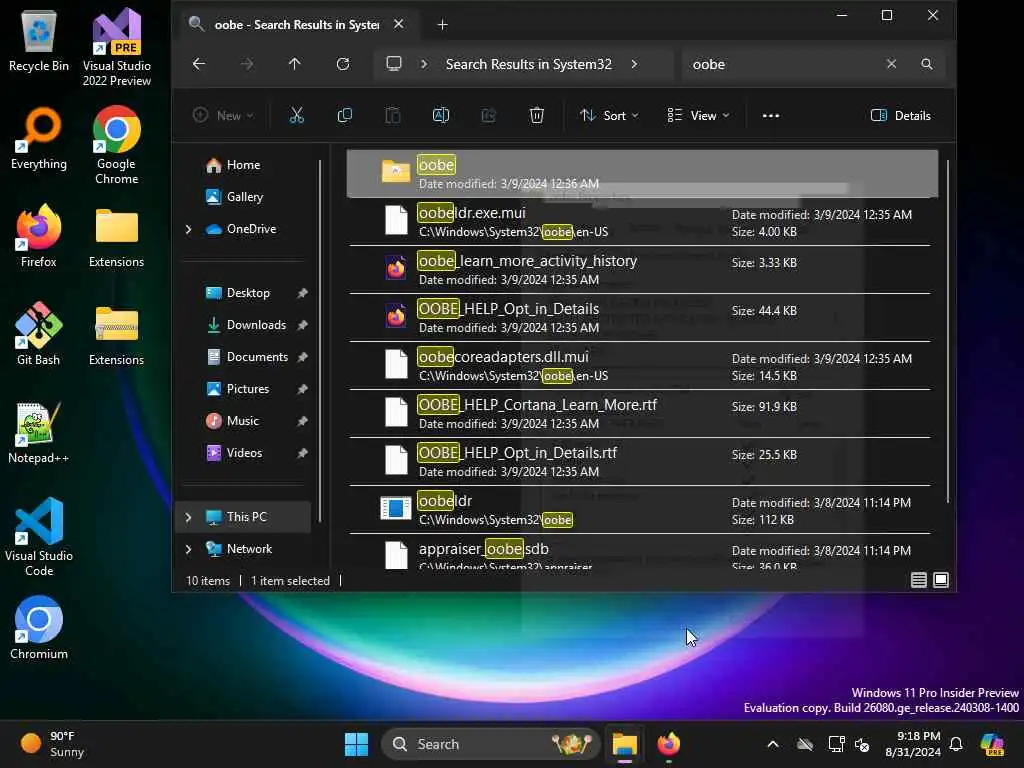Open Git Bash desktop shortcut
The width and height of the screenshot is (1024, 768).
click(x=39, y=334)
